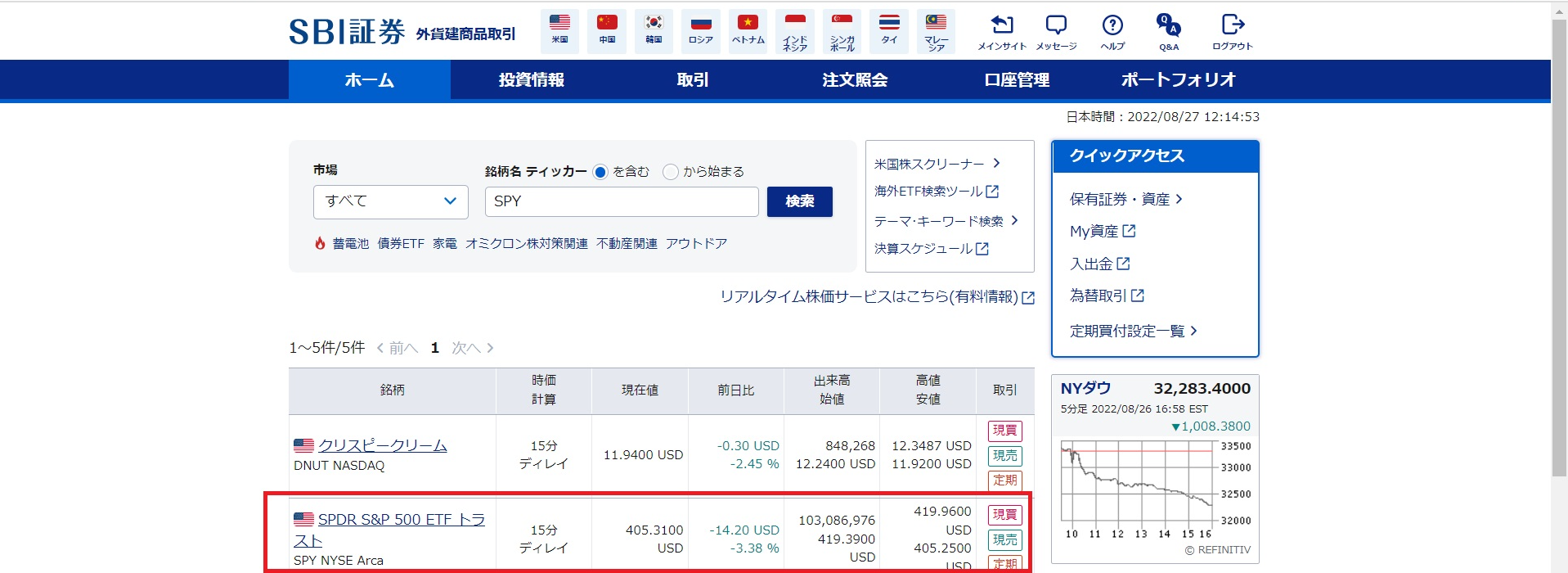Viewport: 1568px width, 573px height.
Task: Click the アウトドア theme link
Action: [696, 244]
